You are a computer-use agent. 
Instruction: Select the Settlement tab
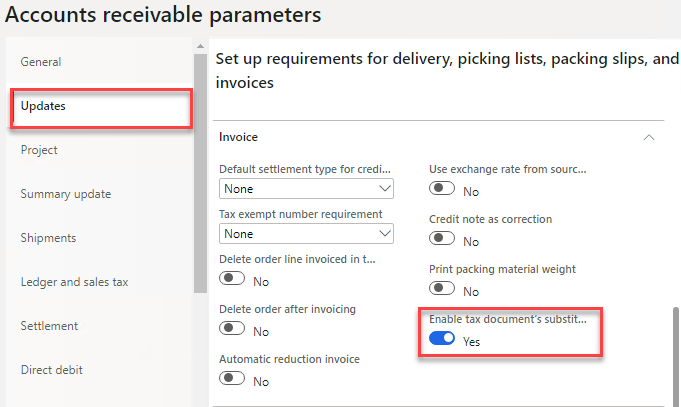pyautogui.click(x=50, y=326)
